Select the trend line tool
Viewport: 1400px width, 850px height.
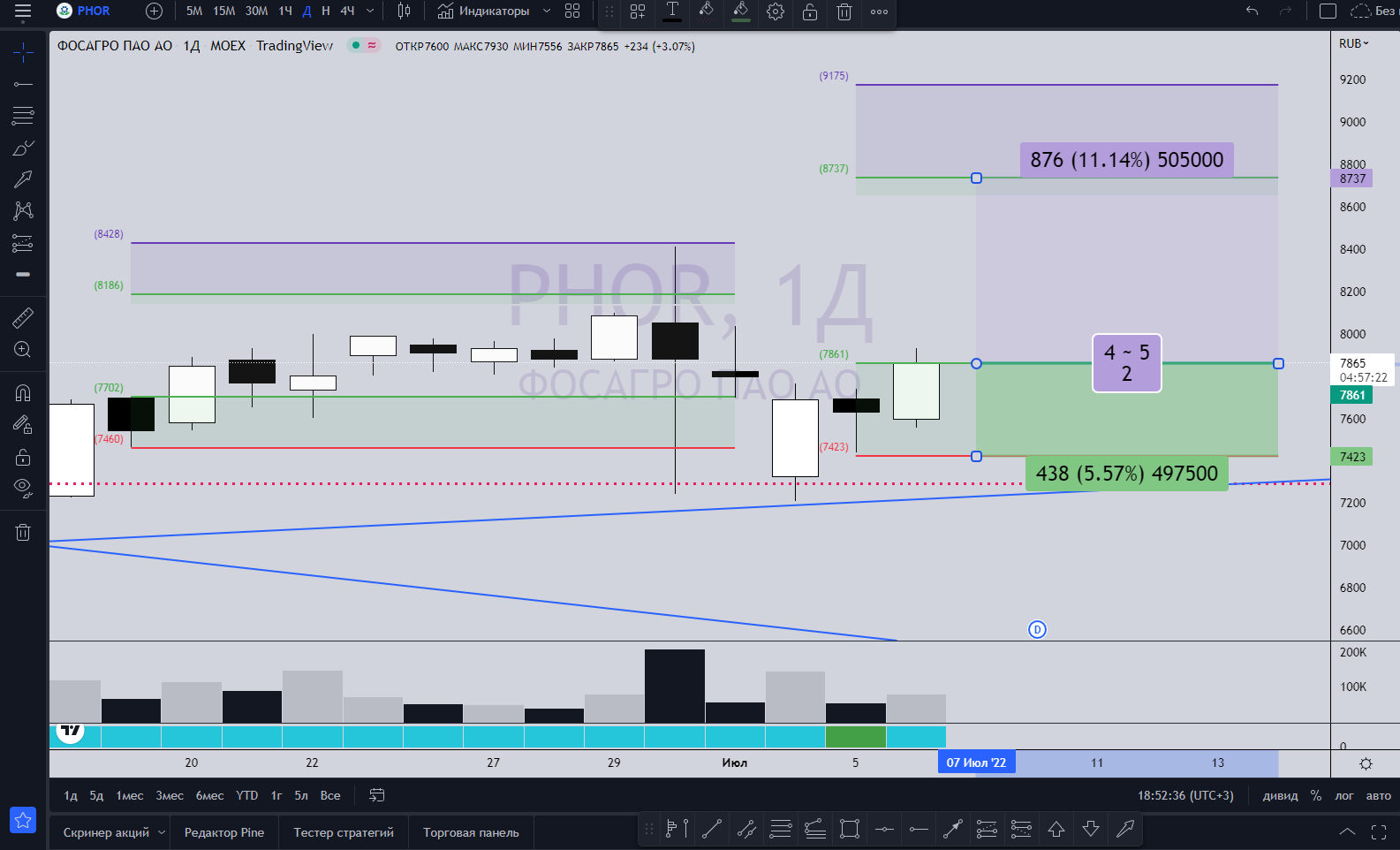[23, 84]
